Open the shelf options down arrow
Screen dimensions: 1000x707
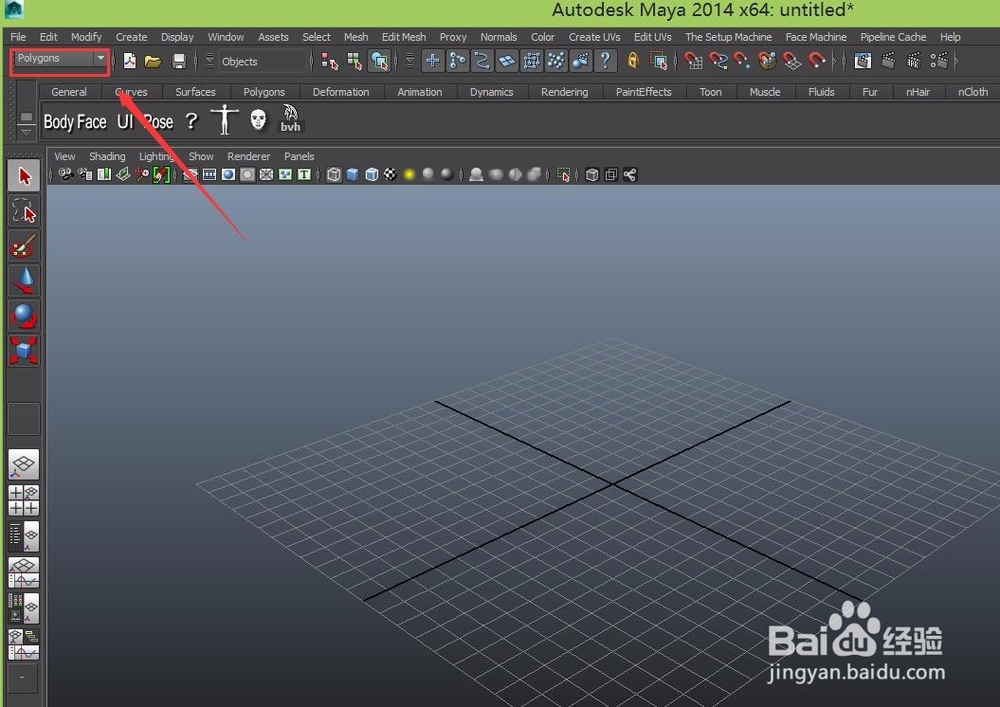pyautogui.click(x=26, y=132)
